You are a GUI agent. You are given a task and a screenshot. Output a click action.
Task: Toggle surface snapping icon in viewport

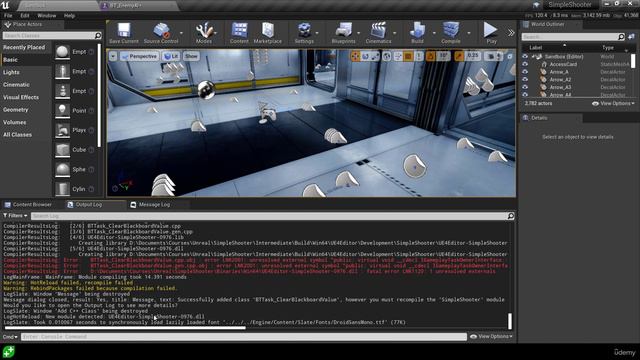398,56
